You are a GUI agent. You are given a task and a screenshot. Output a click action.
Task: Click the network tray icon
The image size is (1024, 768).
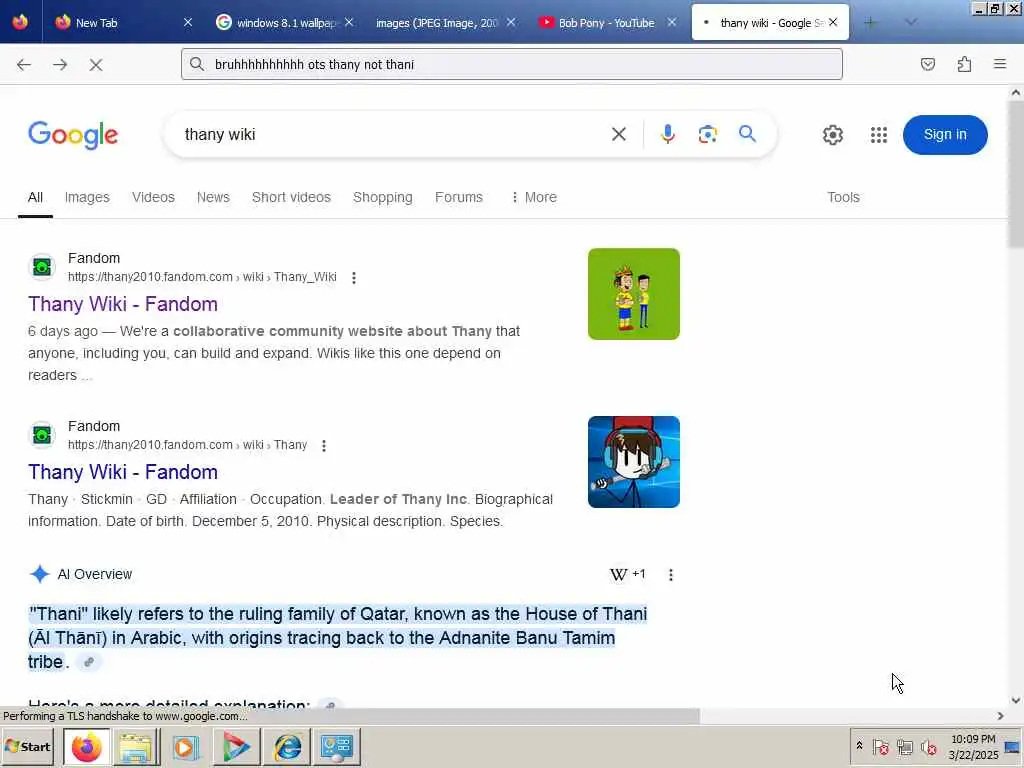[x=904, y=746]
